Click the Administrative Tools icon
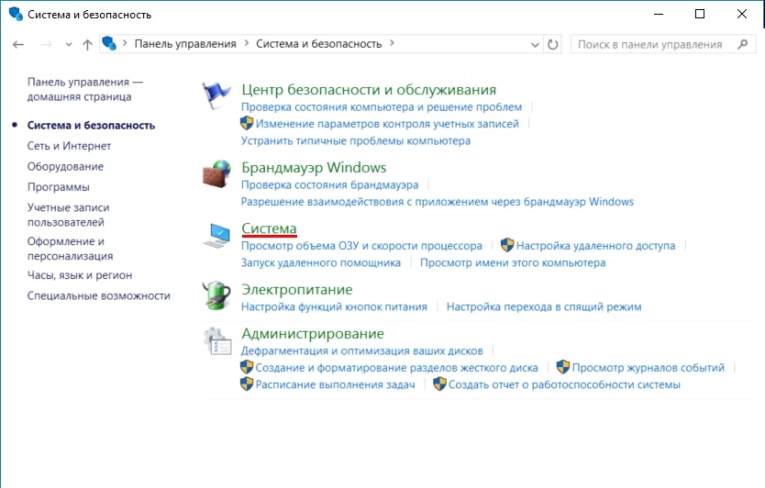The height and width of the screenshot is (488, 765). tap(217, 340)
